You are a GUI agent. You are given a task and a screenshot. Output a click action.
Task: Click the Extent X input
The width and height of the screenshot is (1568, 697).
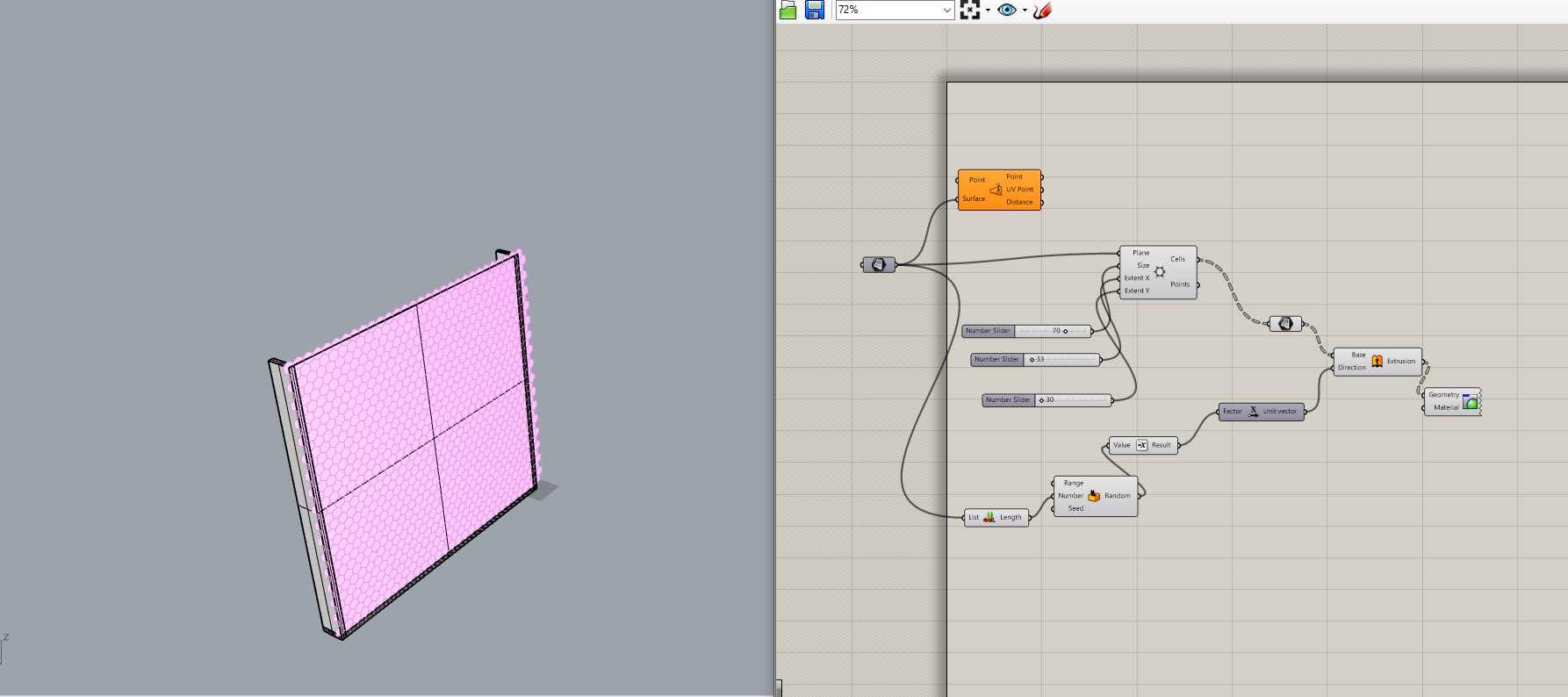(1137, 277)
